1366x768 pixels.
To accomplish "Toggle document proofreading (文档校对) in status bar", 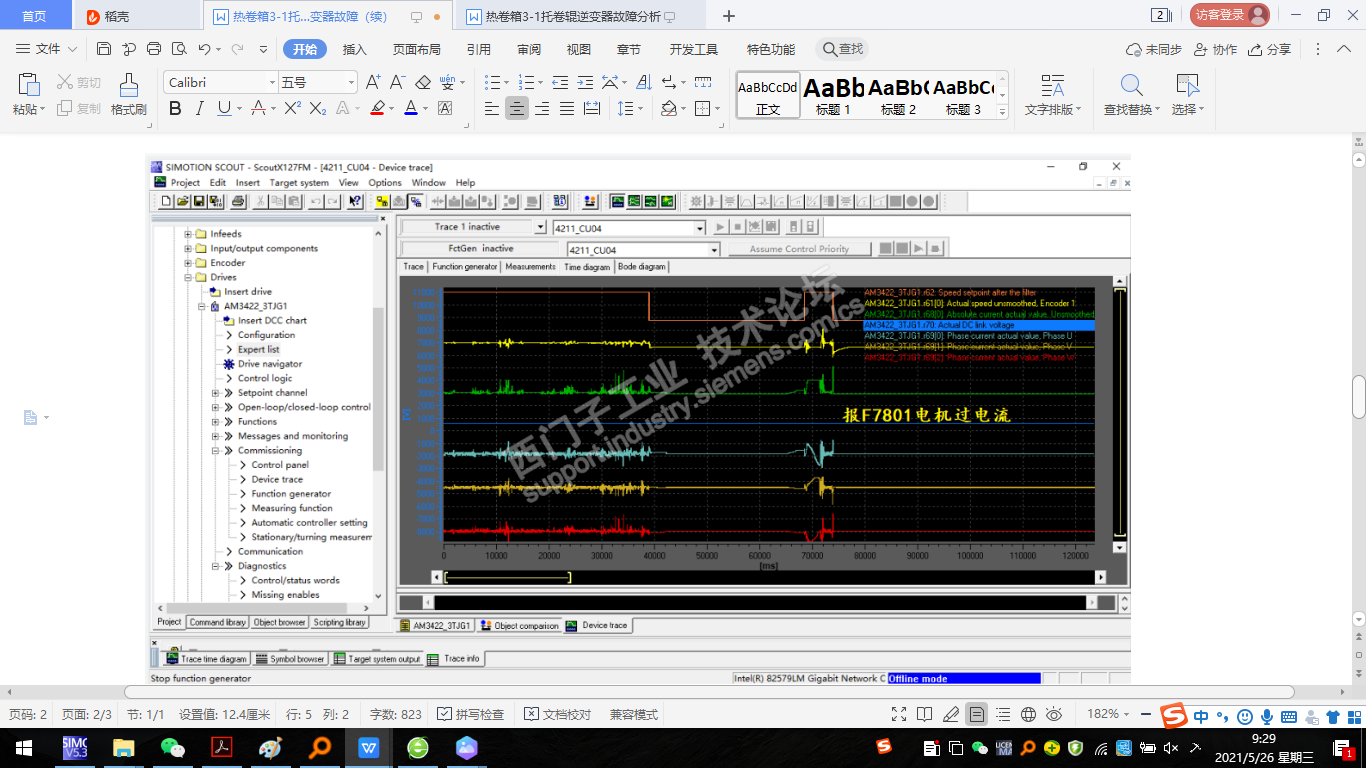I will (557, 714).
